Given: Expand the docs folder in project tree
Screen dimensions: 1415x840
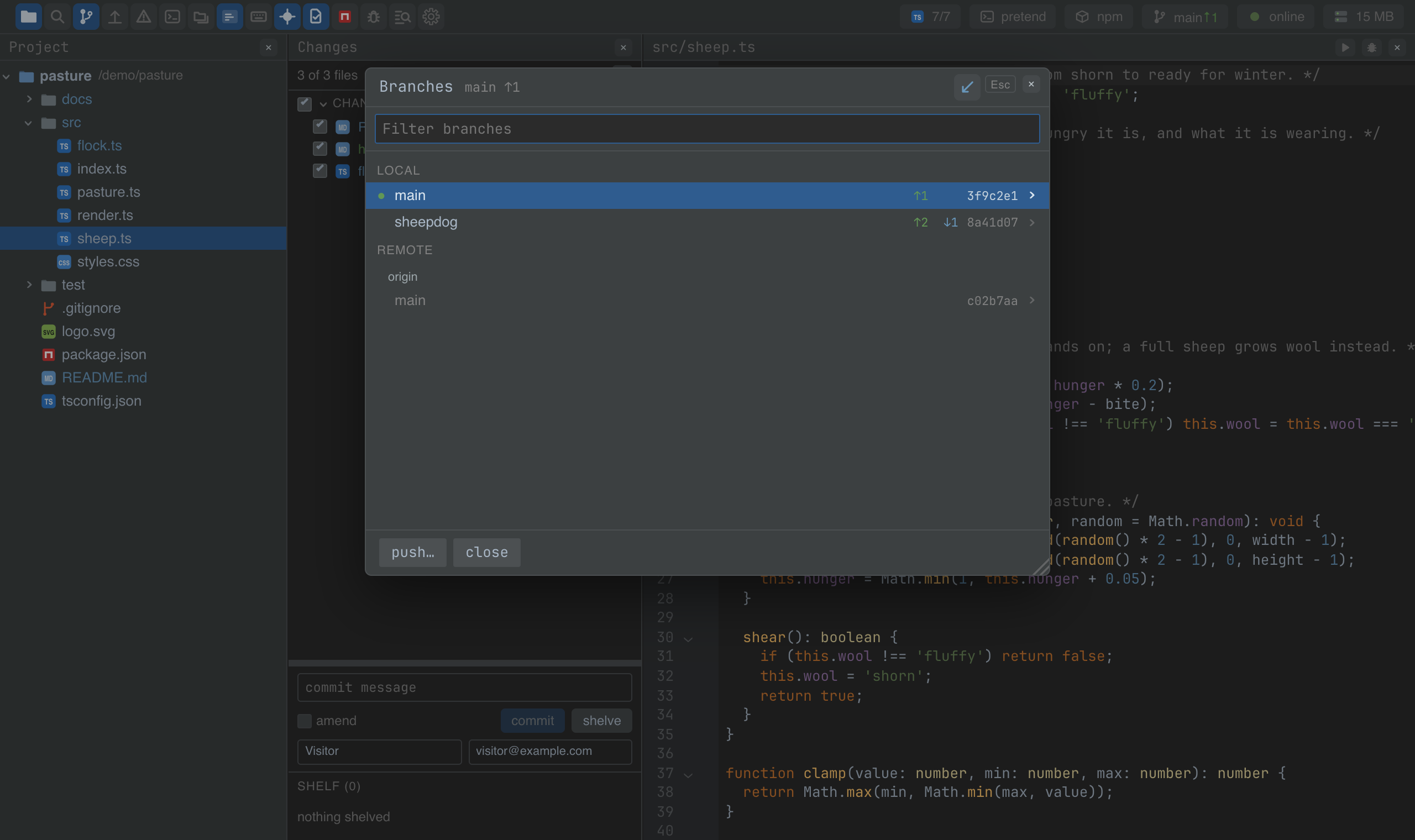Looking at the screenshot, I should click(x=29, y=99).
